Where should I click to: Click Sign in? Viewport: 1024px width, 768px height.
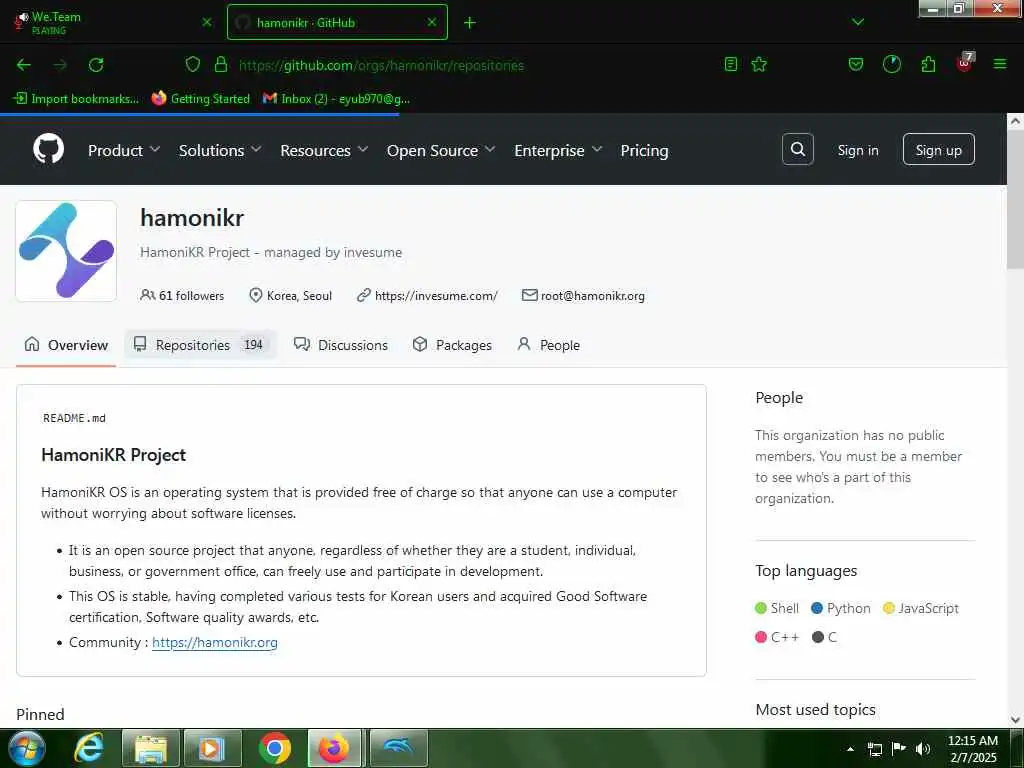857,150
